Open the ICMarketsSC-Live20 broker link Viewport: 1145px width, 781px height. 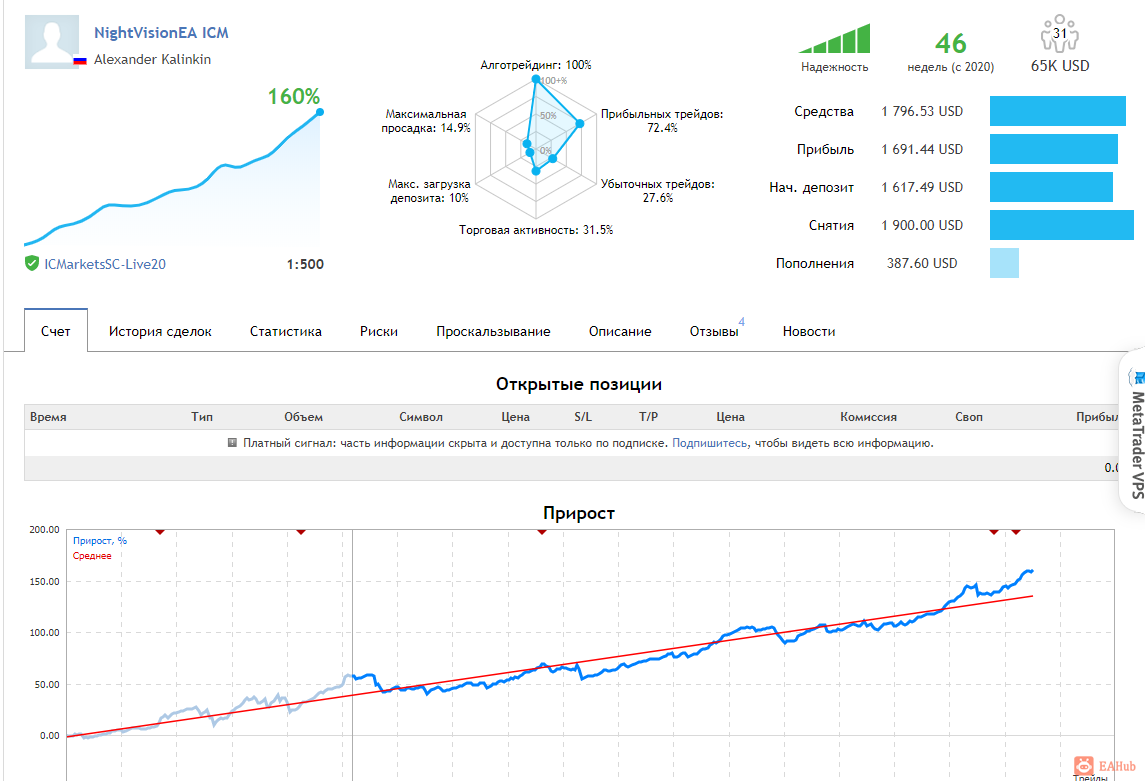pos(105,264)
